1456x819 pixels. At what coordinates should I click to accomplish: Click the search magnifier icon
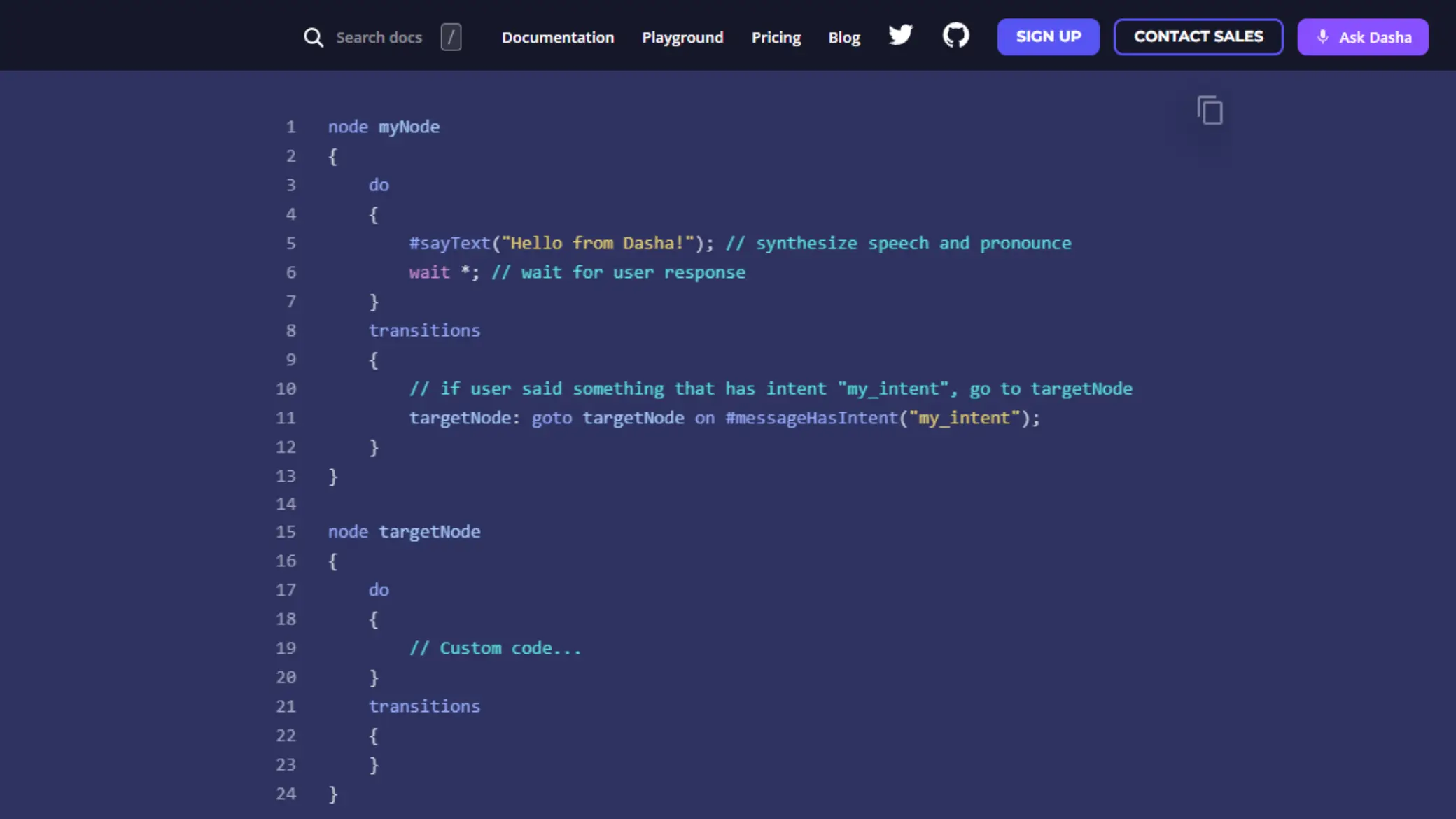coord(313,37)
